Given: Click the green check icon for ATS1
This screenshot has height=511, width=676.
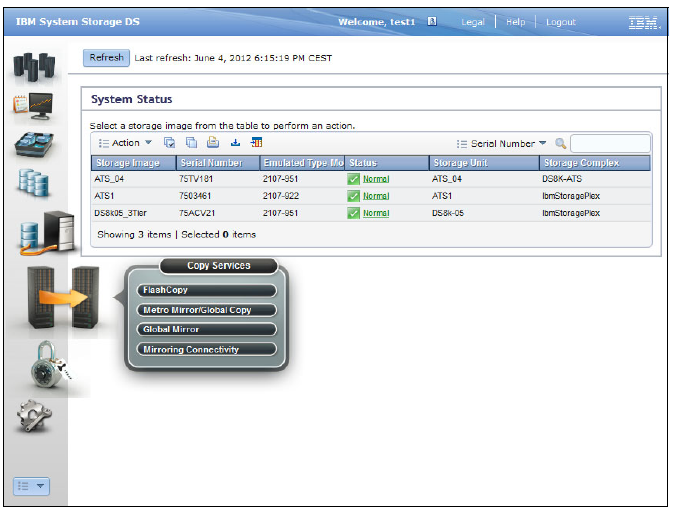Looking at the screenshot, I should pos(354,196).
